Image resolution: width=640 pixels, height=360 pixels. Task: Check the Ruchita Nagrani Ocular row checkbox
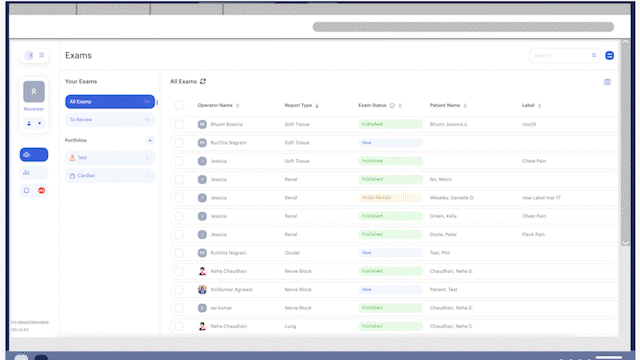pos(179,253)
